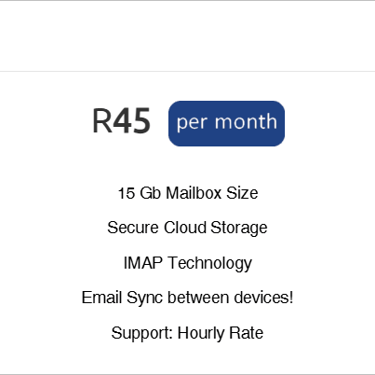Click the word 'month' in the badge
This screenshot has width=375, height=375.
point(246,122)
